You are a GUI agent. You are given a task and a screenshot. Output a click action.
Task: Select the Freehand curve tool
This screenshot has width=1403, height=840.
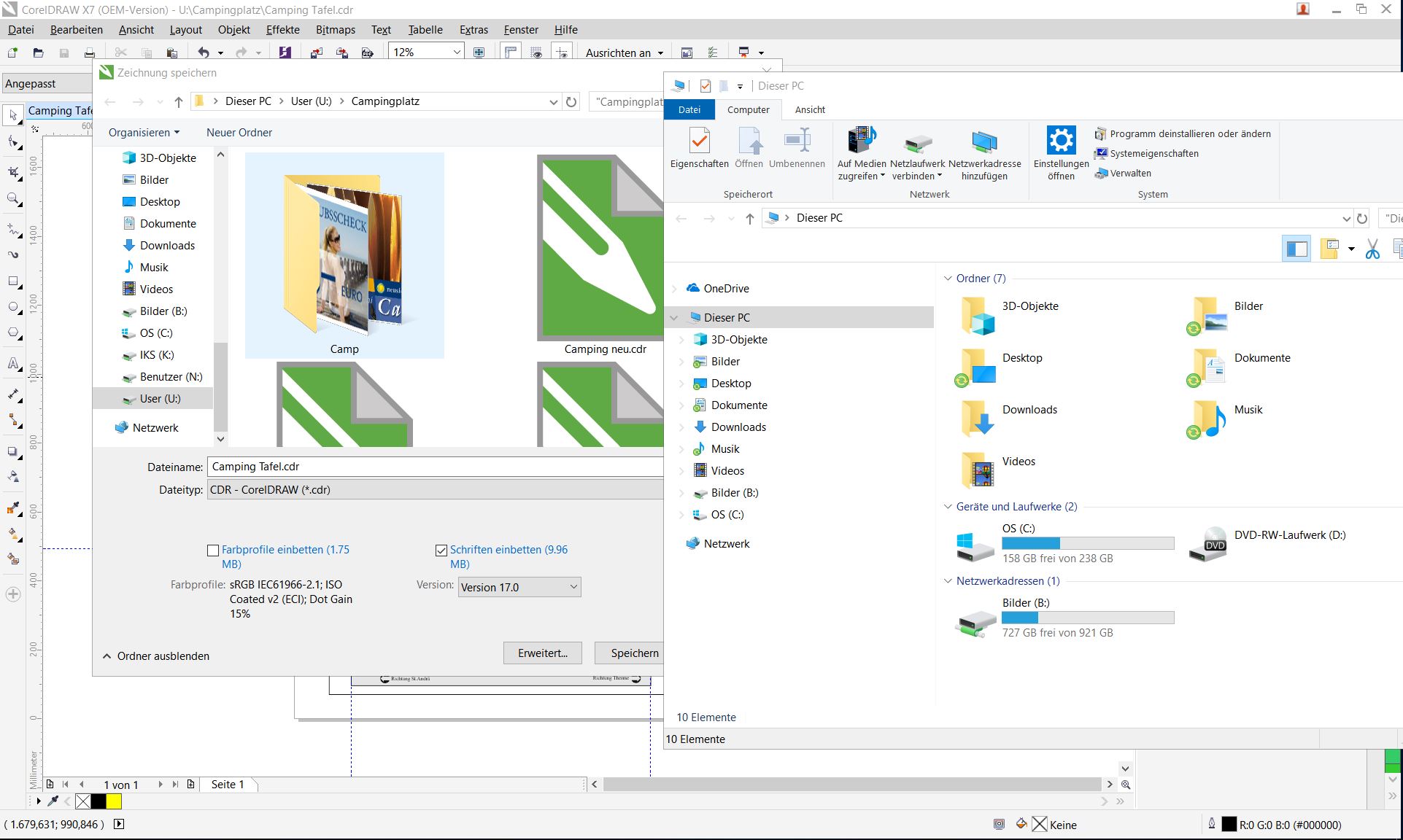[x=13, y=230]
